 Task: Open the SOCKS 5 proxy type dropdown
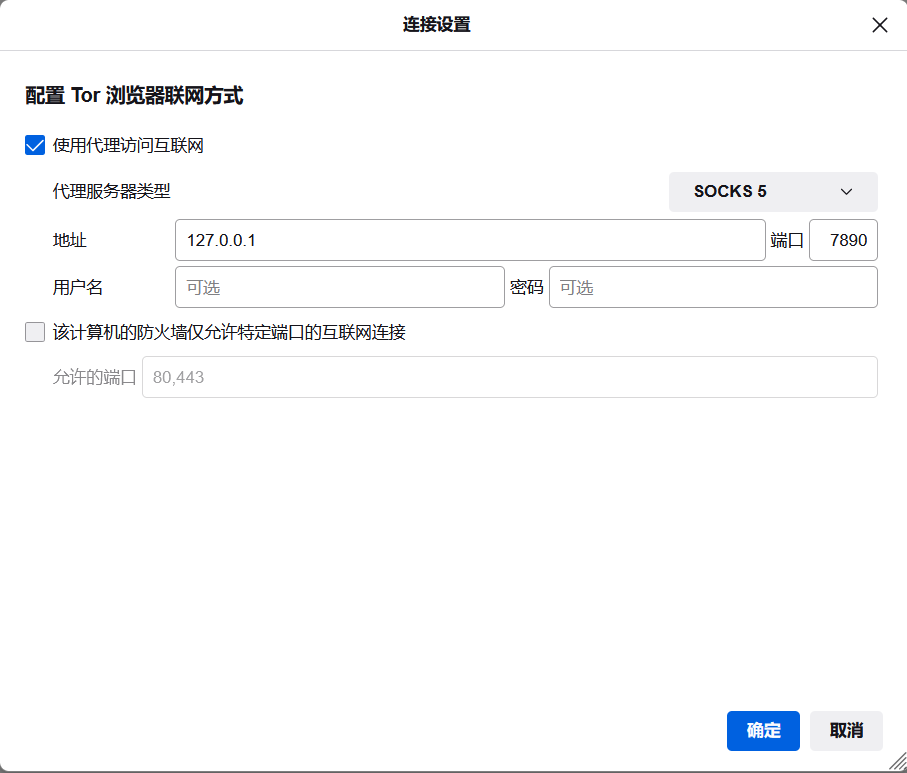(772, 192)
